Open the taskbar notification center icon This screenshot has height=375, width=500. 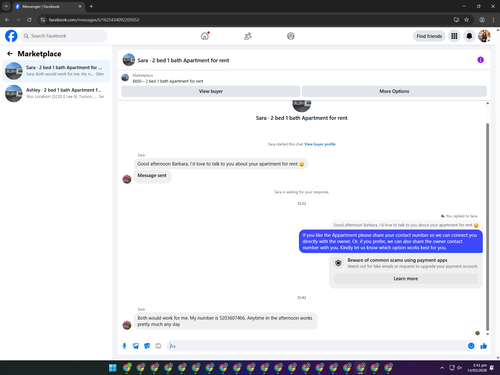tap(492, 368)
